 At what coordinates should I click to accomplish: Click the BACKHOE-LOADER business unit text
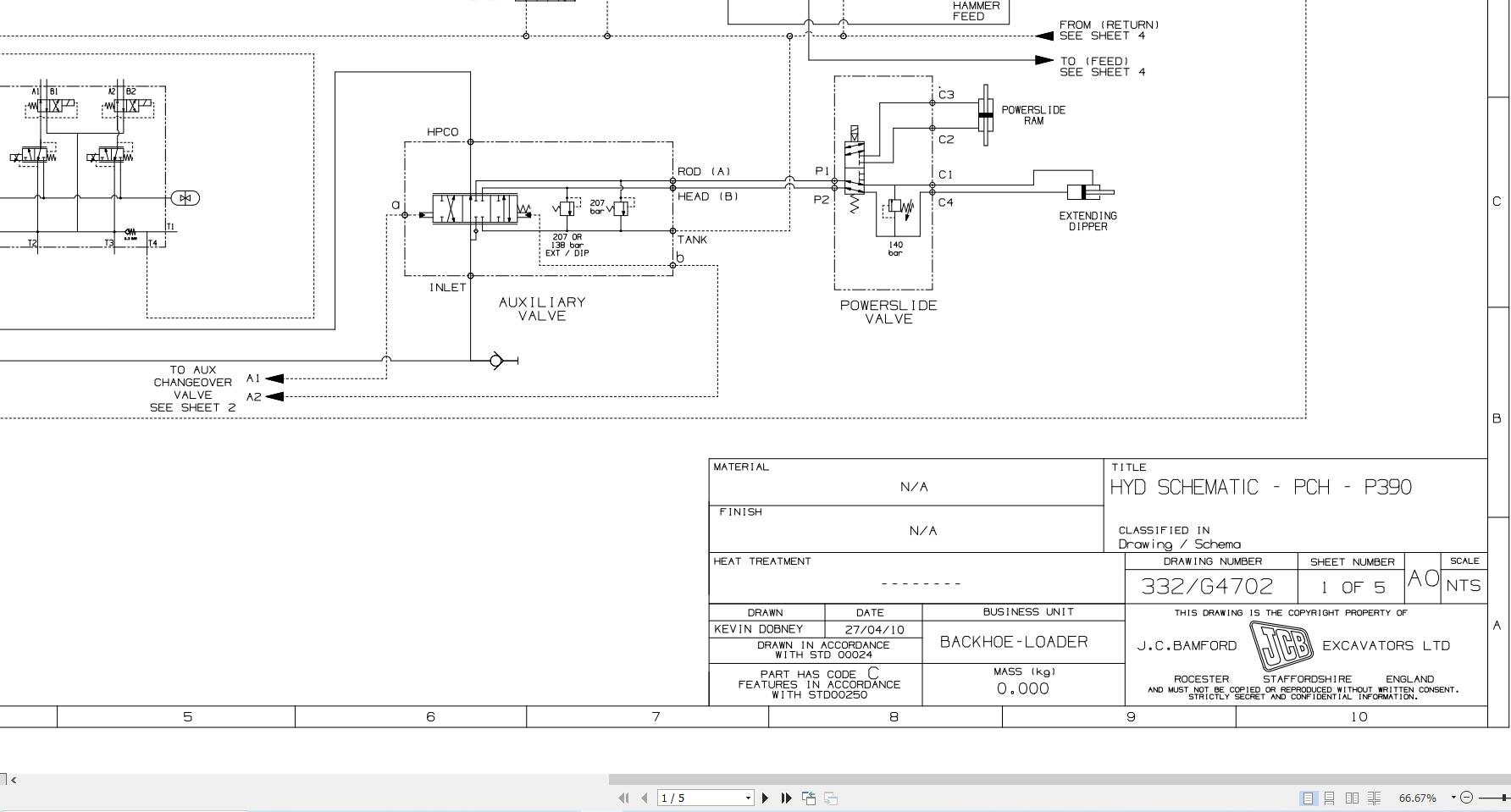click(x=1014, y=642)
